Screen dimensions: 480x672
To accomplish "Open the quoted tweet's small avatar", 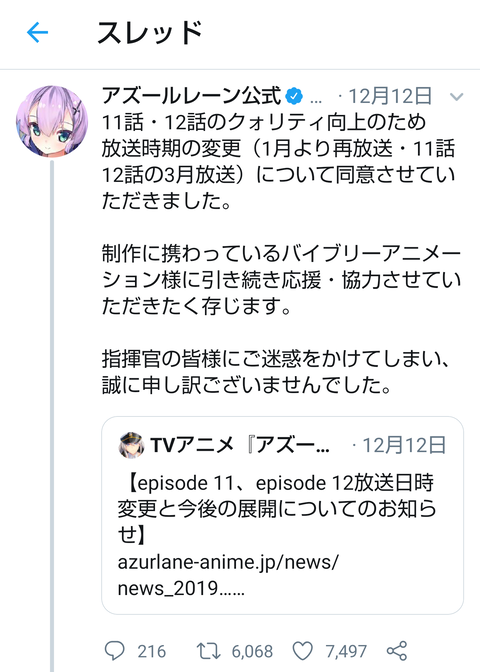I will [x=131, y=445].
